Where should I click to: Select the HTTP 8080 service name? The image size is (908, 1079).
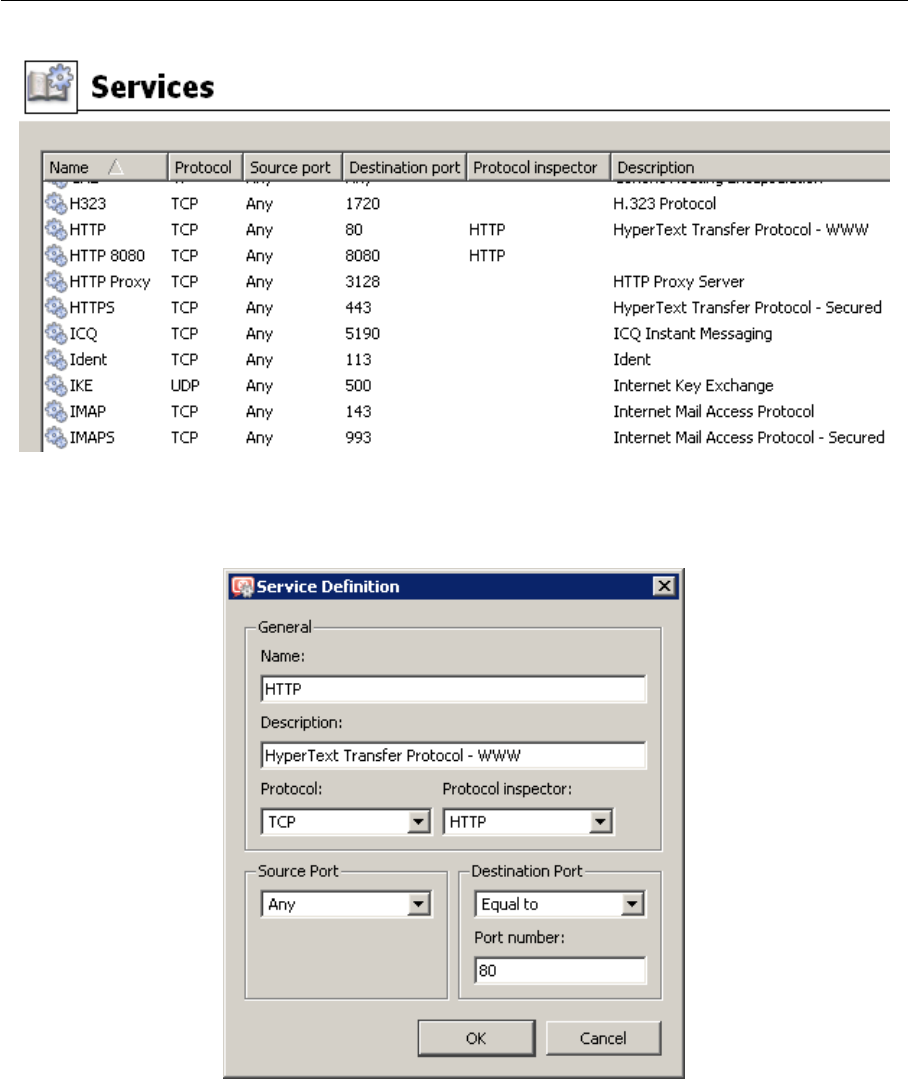point(107,256)
